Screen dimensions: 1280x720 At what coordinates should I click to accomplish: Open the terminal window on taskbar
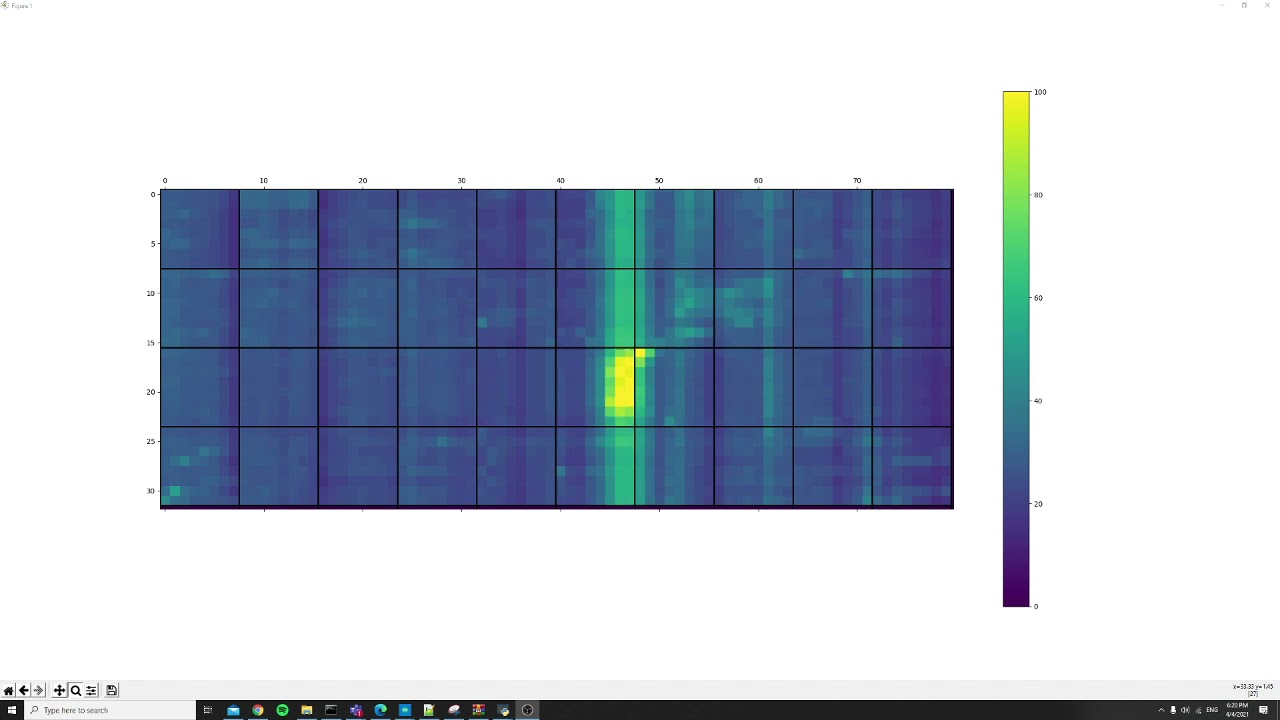click(x=331, y=710)
